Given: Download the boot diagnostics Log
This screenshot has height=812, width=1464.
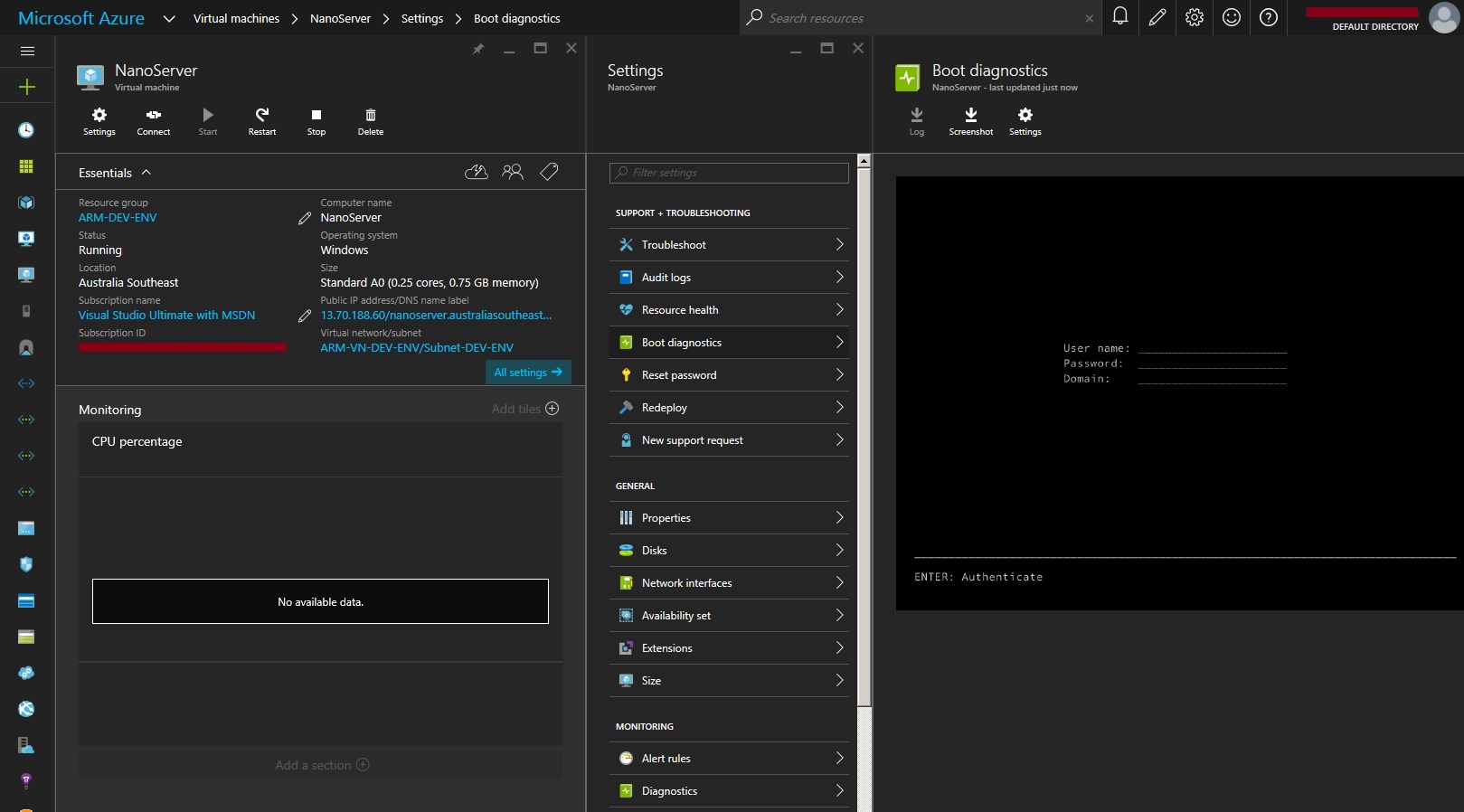Looking at the screenshot, I should coord(917,121).
